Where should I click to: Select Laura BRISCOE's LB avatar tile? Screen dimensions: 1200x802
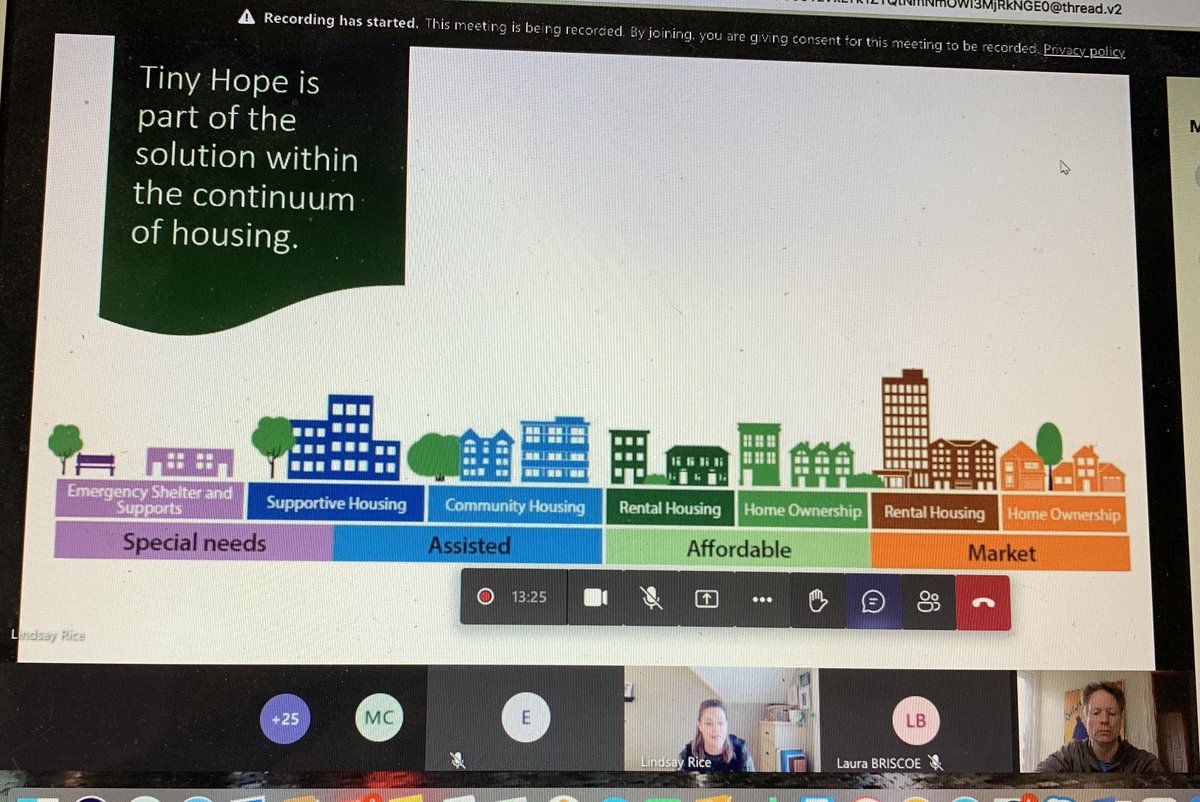click(915, 720)
